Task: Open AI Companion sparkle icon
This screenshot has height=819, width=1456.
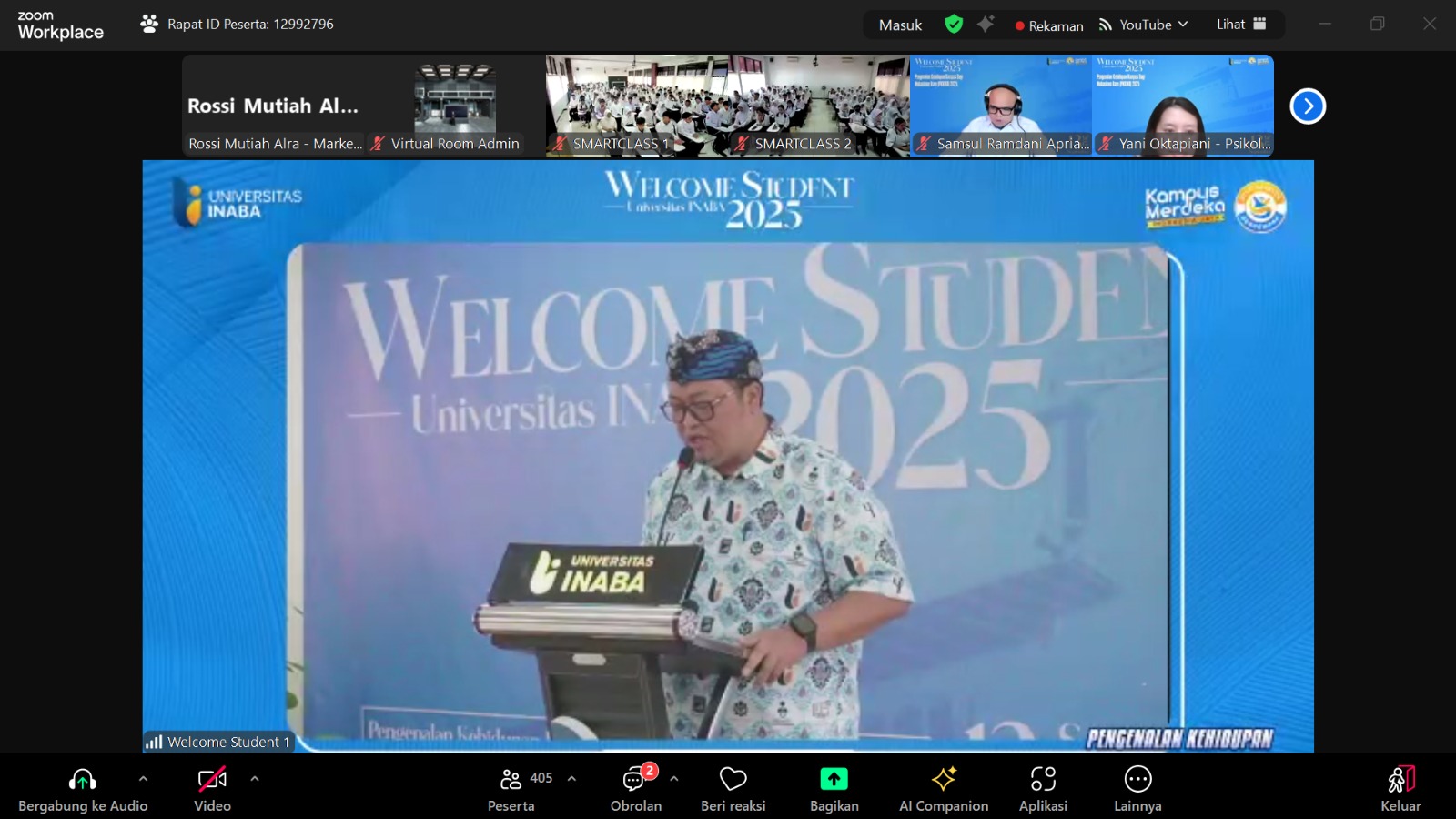Action: coord(944,779)
